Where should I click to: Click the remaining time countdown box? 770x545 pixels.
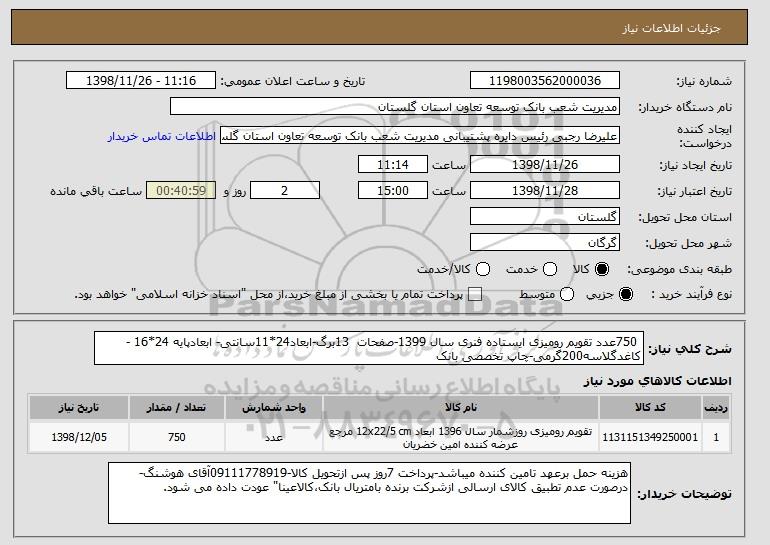click(181, 191)
